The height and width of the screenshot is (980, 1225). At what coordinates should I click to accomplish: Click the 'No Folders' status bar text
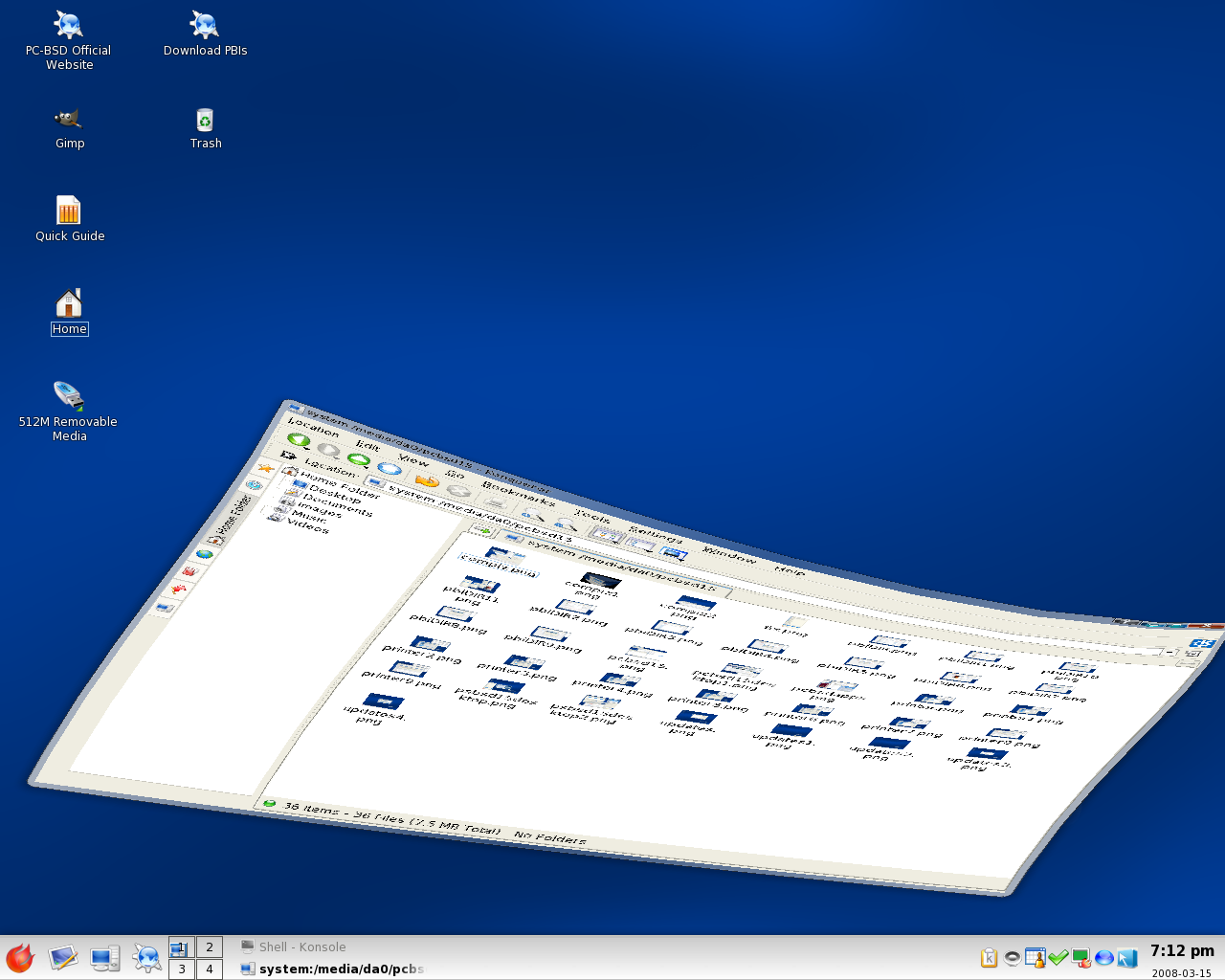pyautogui.click(x=550, y=838)
